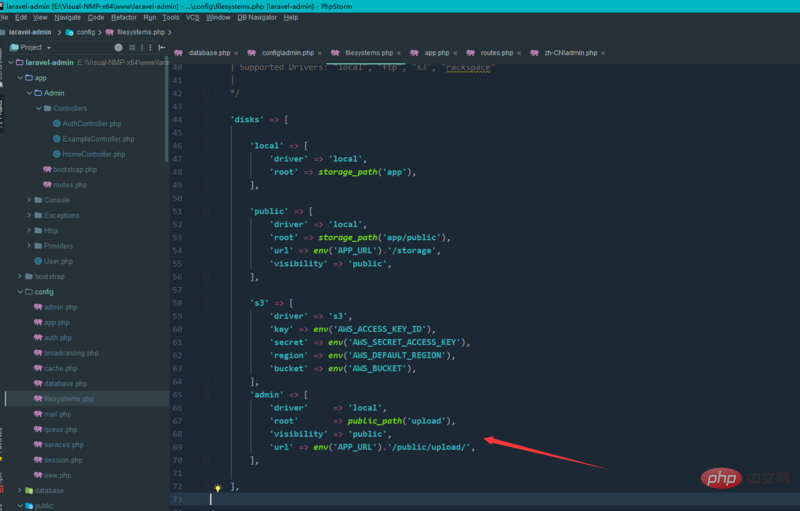
Task: Collapse the Controllers folder
Action: pos(38,109)
